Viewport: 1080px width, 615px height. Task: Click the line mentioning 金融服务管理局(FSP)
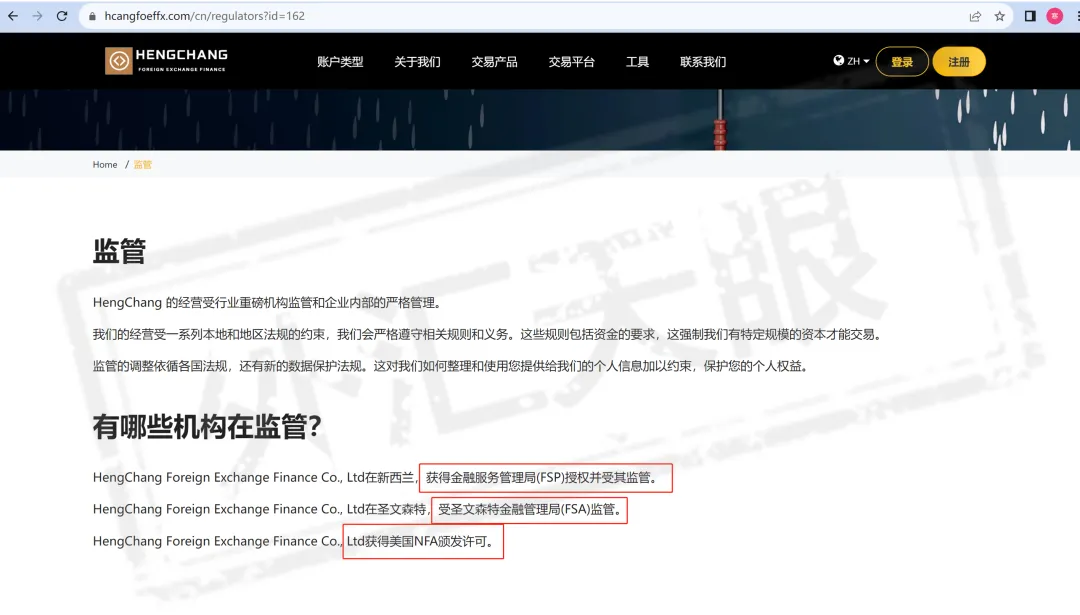tap(376, 477)
